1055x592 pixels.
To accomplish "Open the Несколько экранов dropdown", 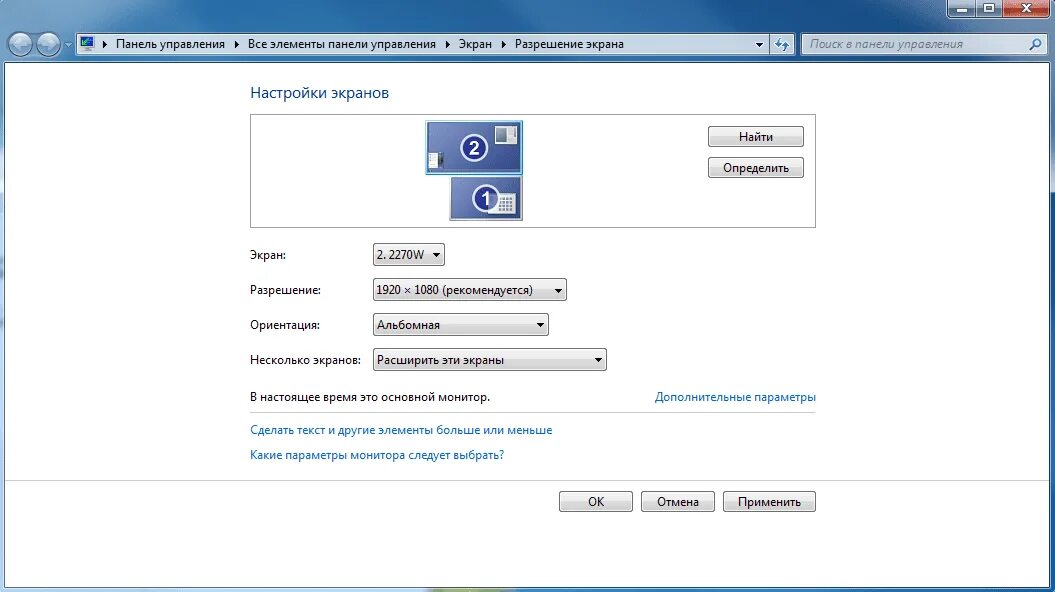I will pos(489,360).
